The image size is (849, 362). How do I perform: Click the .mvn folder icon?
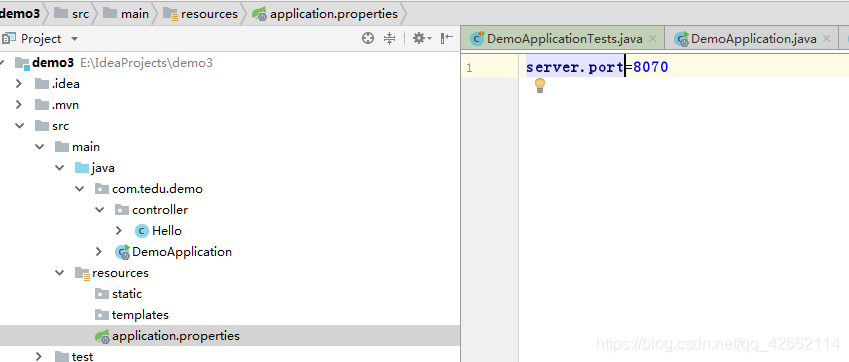[x=42, y=105]
